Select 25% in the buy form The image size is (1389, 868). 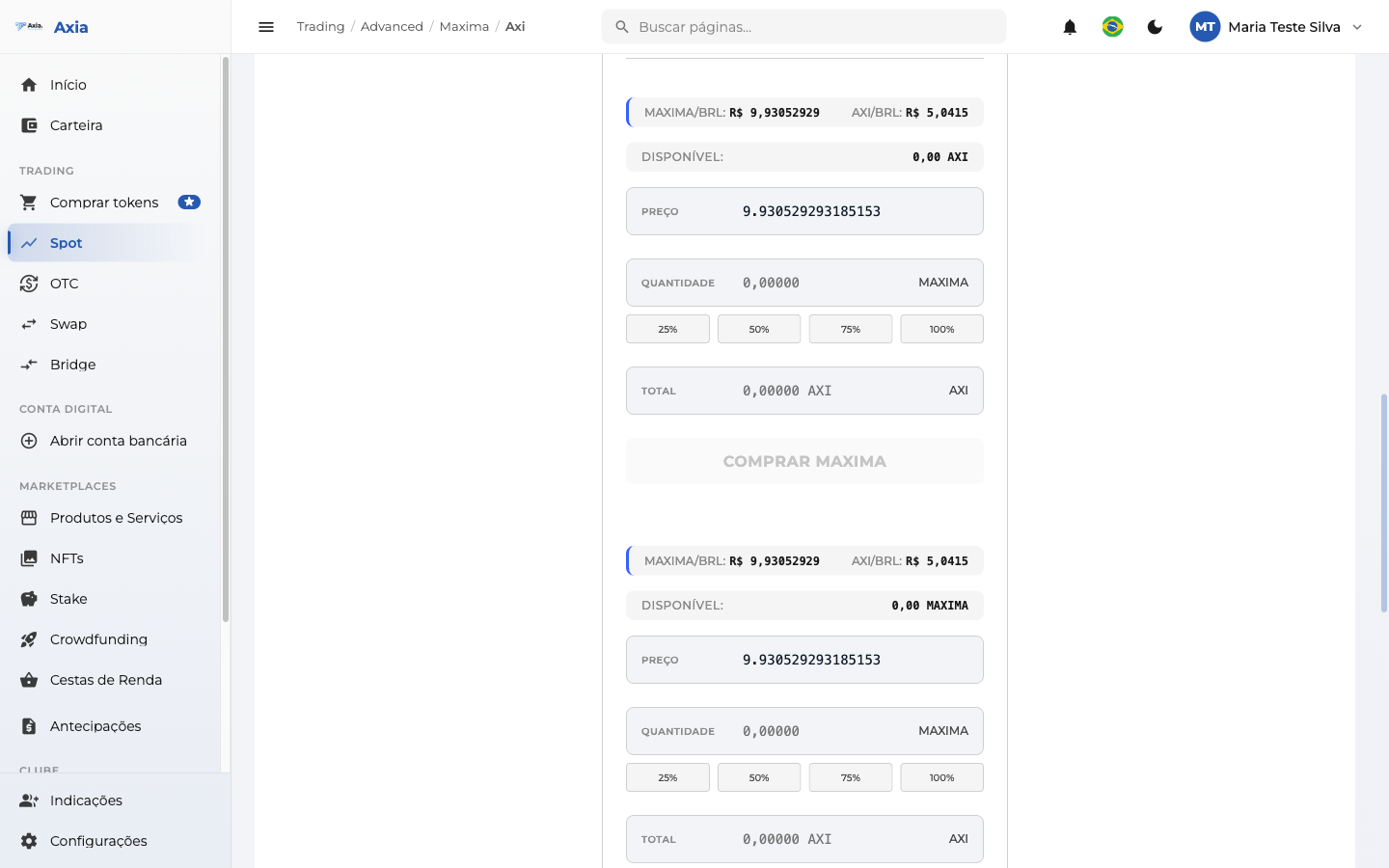pos(667,329)
